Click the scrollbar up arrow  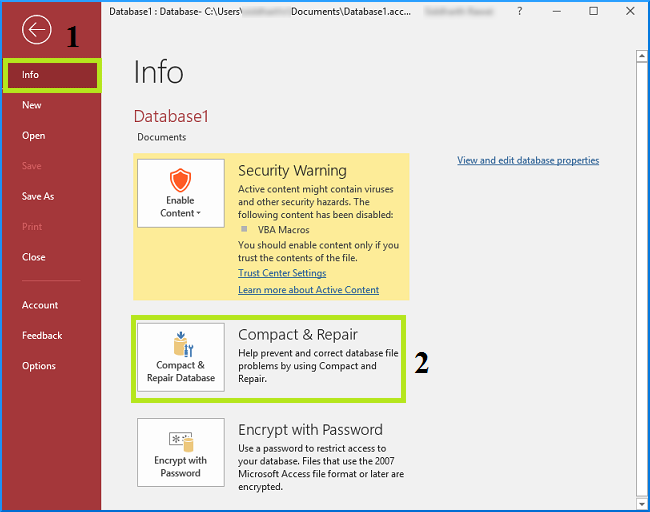[642, 56]
